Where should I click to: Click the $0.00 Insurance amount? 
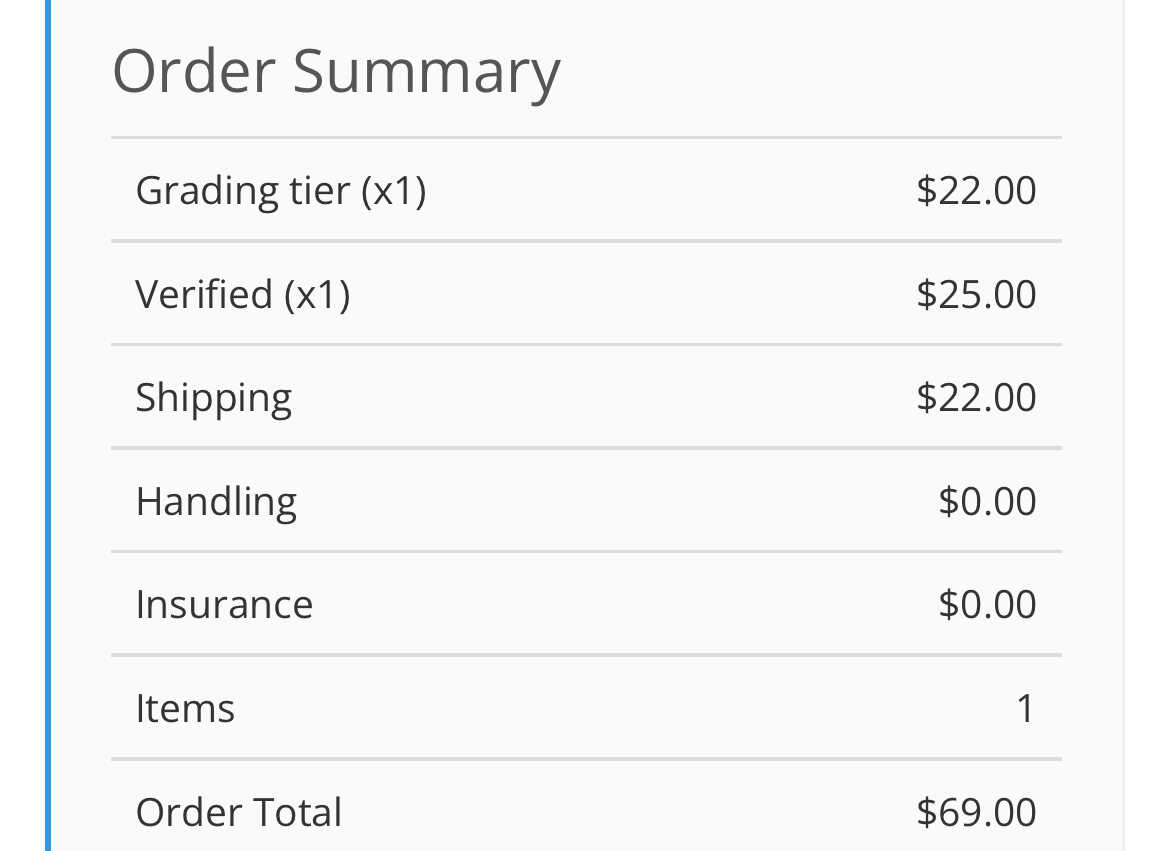987,605
